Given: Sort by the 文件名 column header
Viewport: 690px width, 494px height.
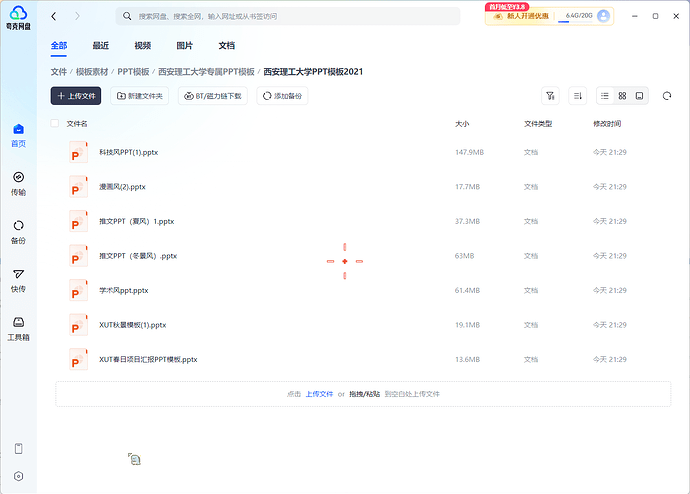Looking at the screenshot, I should (x=77, y=124).
